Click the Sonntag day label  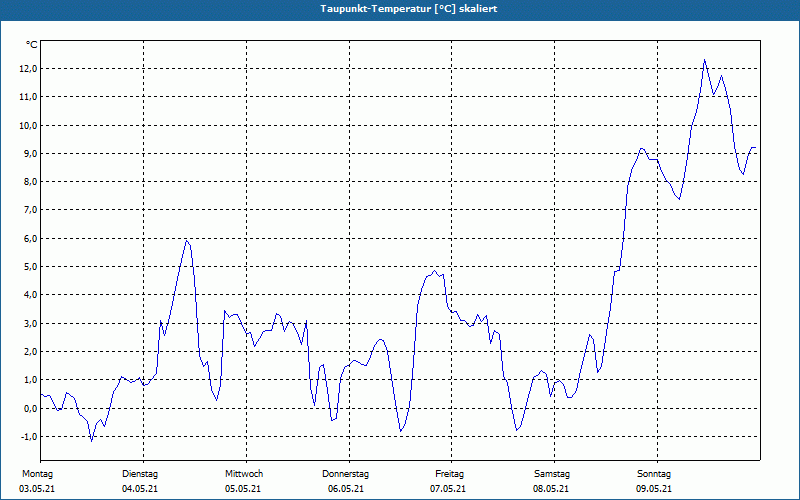click(654, 474)
